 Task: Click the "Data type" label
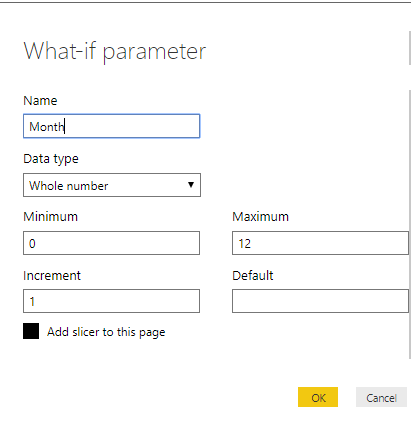coord(51,159)
